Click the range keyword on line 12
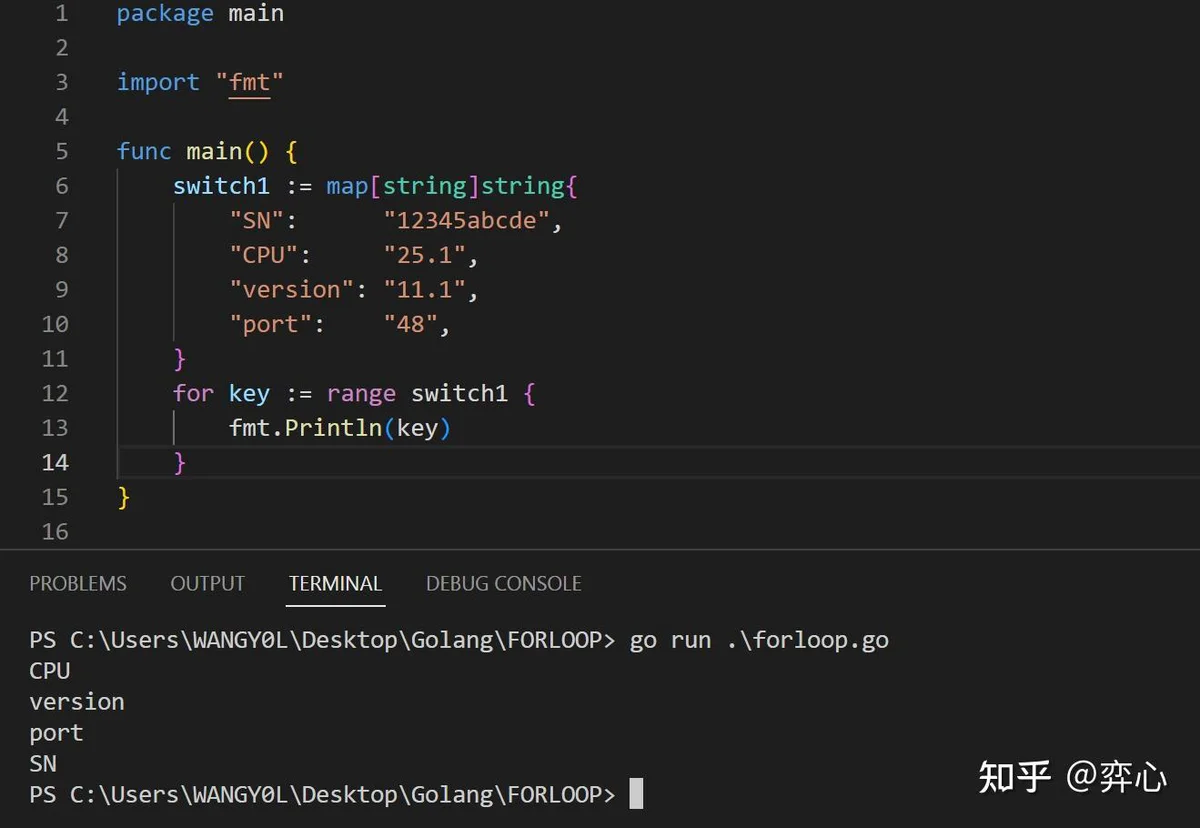 coord(361,393)
